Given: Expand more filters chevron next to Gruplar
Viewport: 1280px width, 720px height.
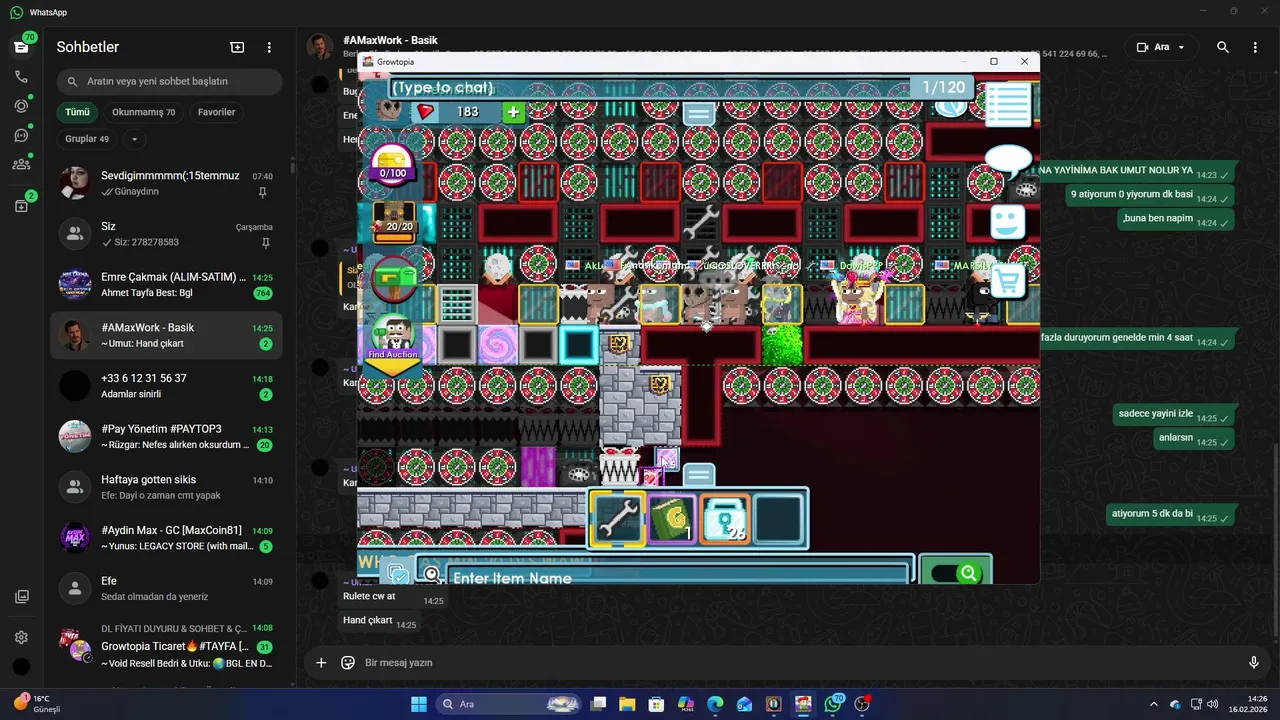Looking at the screenshot, I should (x=134, y=139).
